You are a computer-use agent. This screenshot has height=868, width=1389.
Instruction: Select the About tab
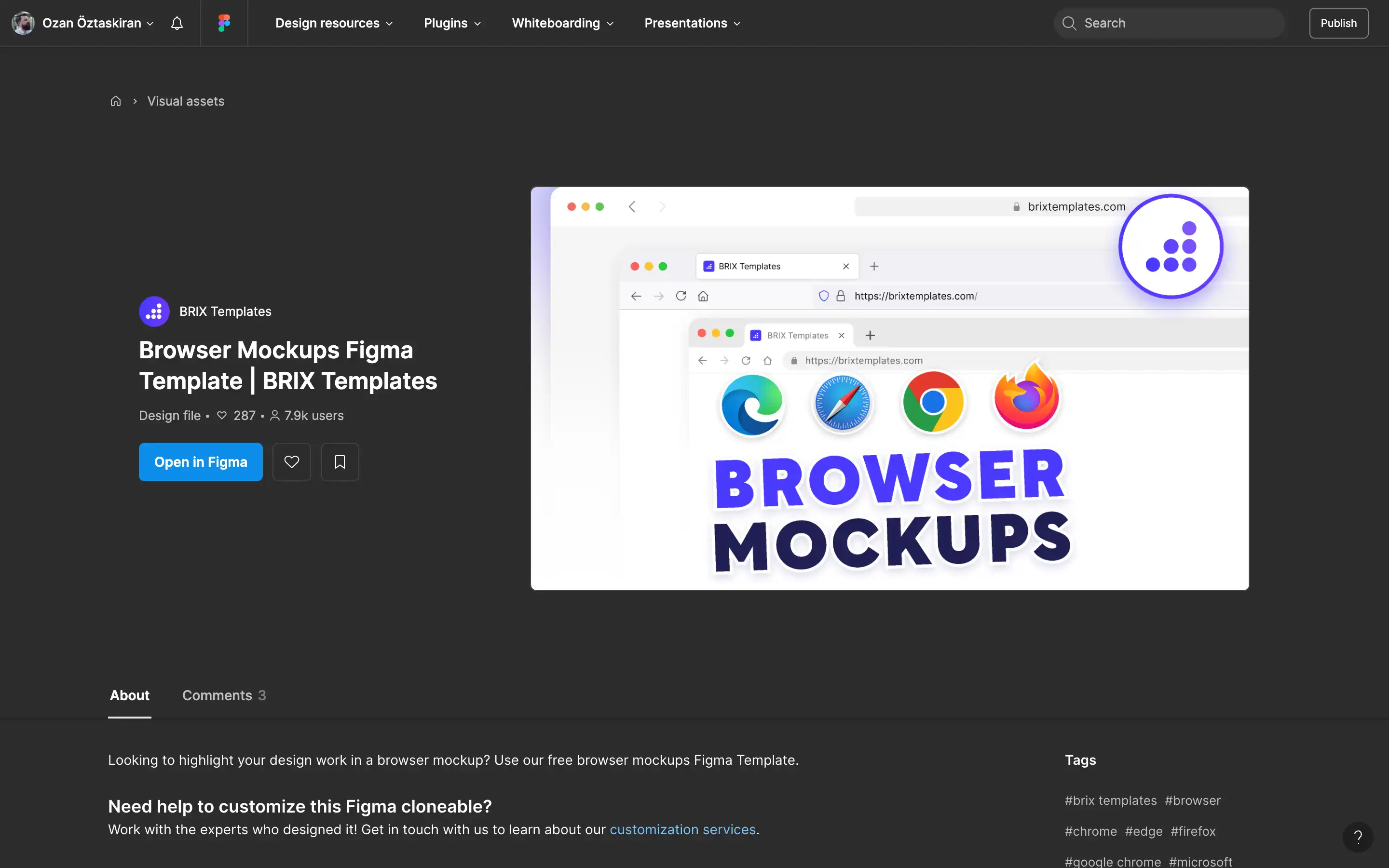(130, 695)
